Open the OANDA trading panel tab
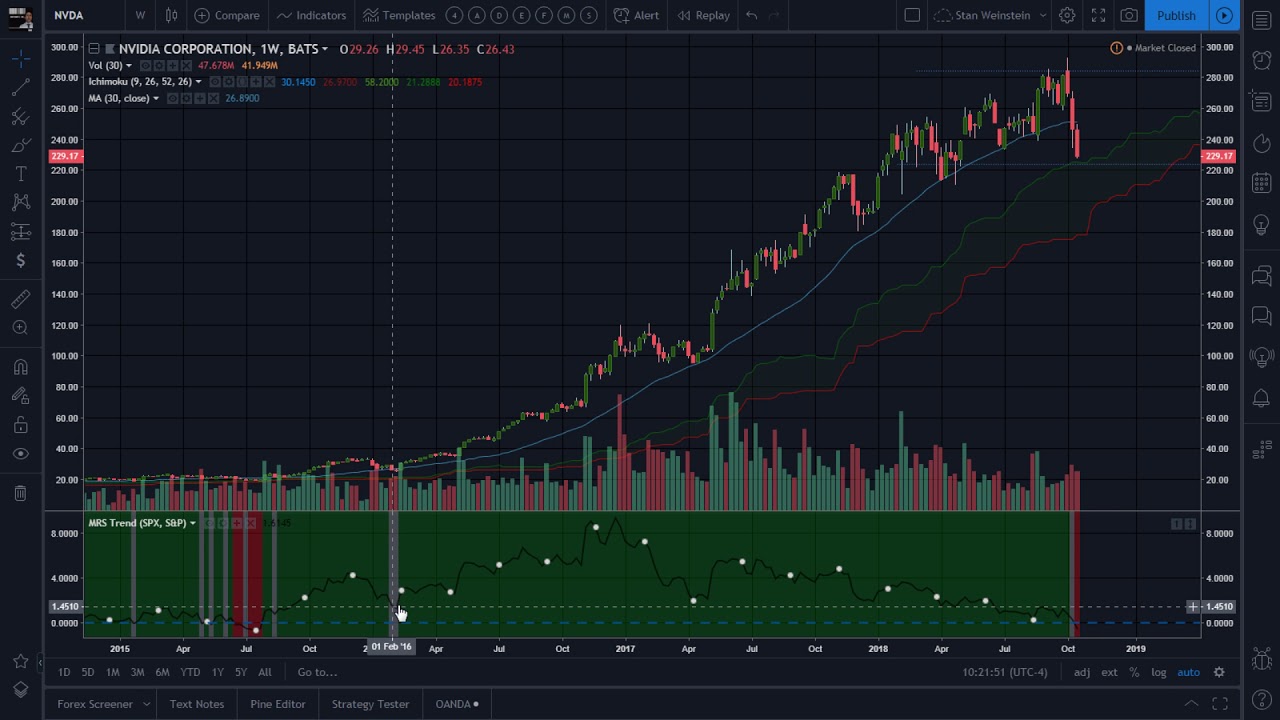The width and height of the screenshot is (1280, 720). [x=457, y=704]
